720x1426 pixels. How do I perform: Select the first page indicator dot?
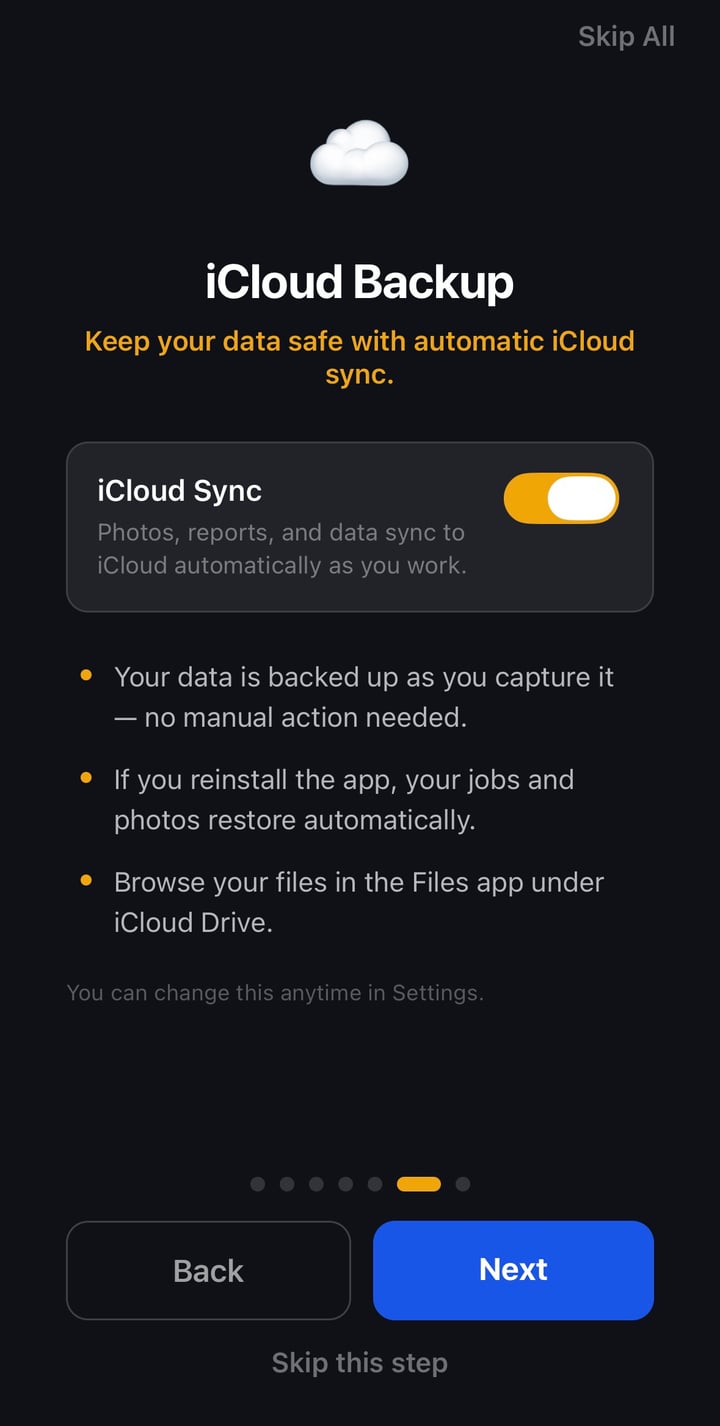[257, 1183]
